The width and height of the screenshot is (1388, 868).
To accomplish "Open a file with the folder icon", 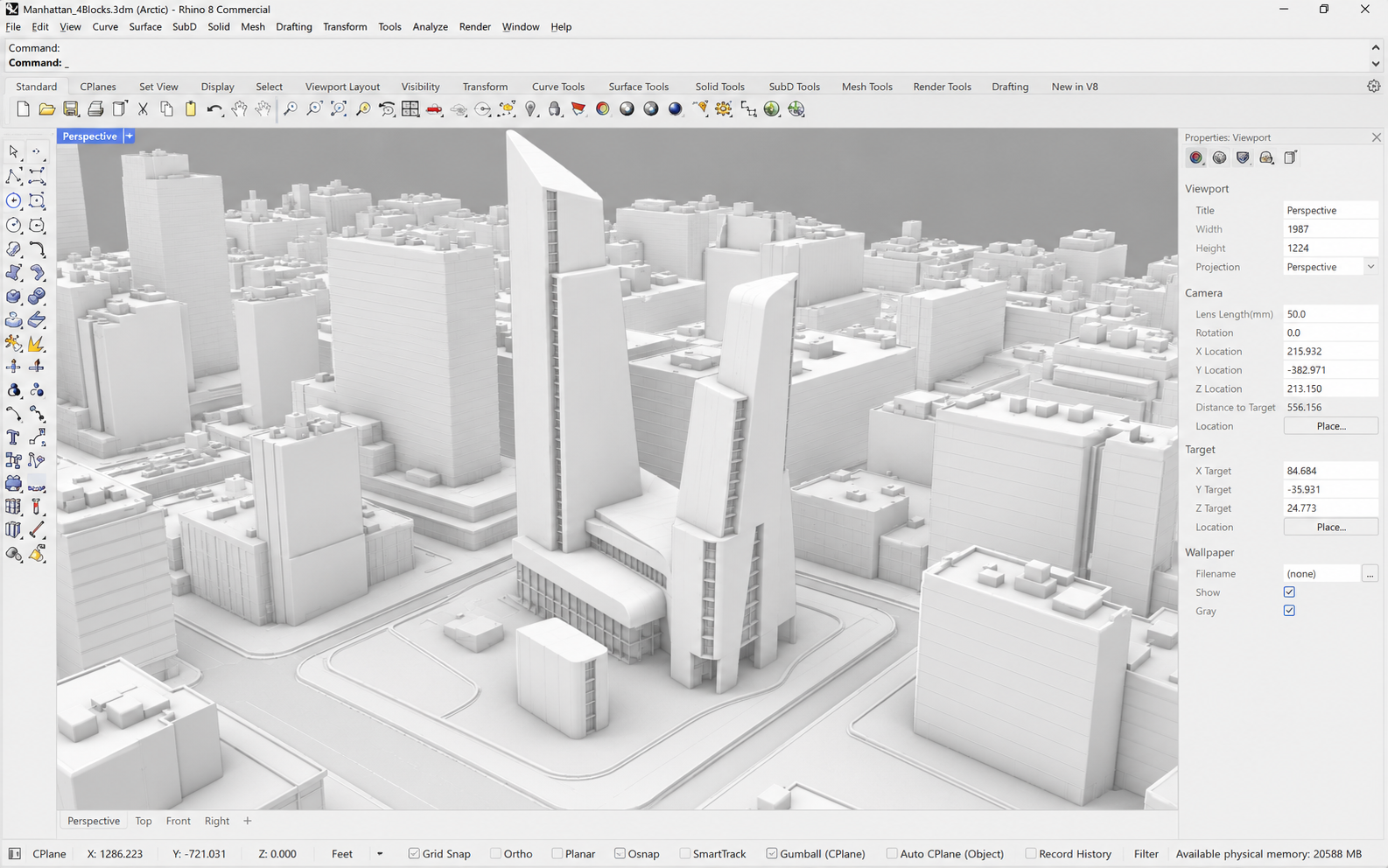I will click(x=46, y=109).
